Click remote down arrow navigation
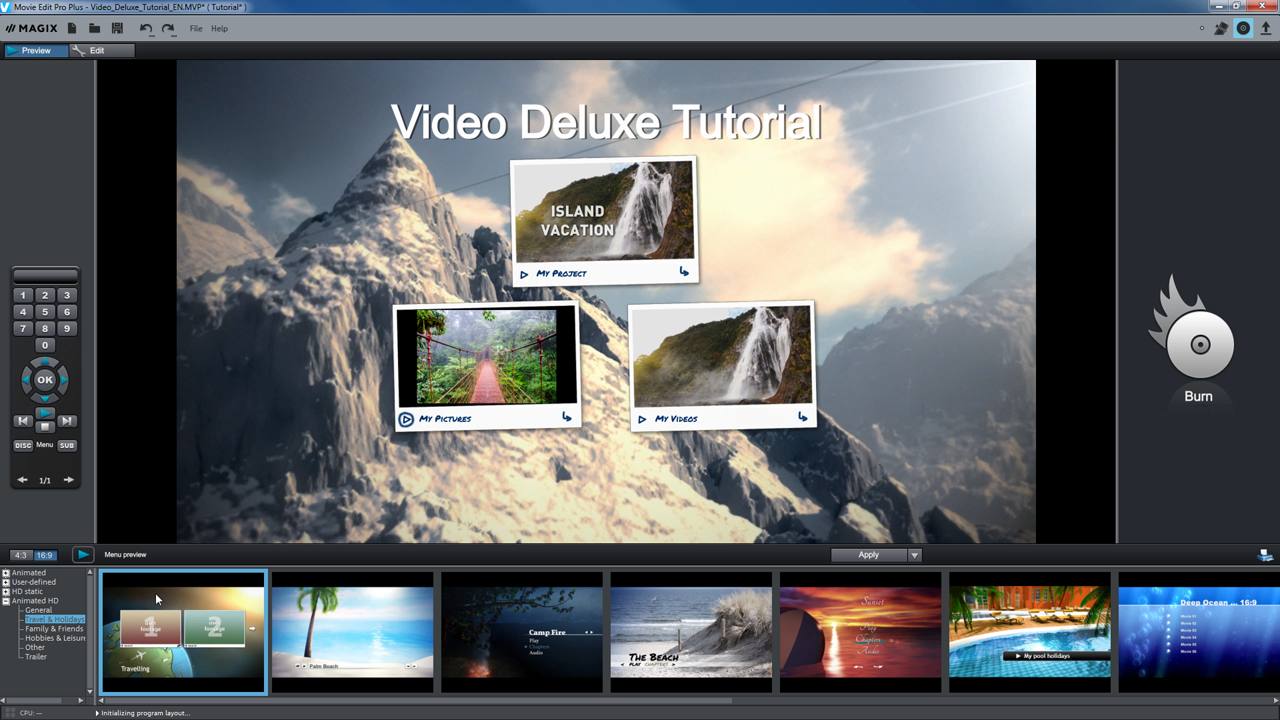 (x=45, y=398)
